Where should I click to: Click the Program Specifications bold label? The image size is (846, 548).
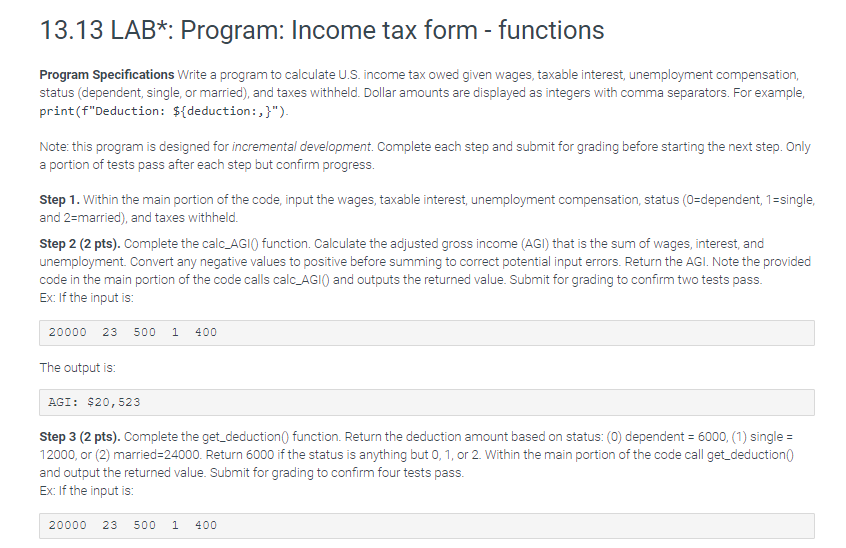[107, 74]
